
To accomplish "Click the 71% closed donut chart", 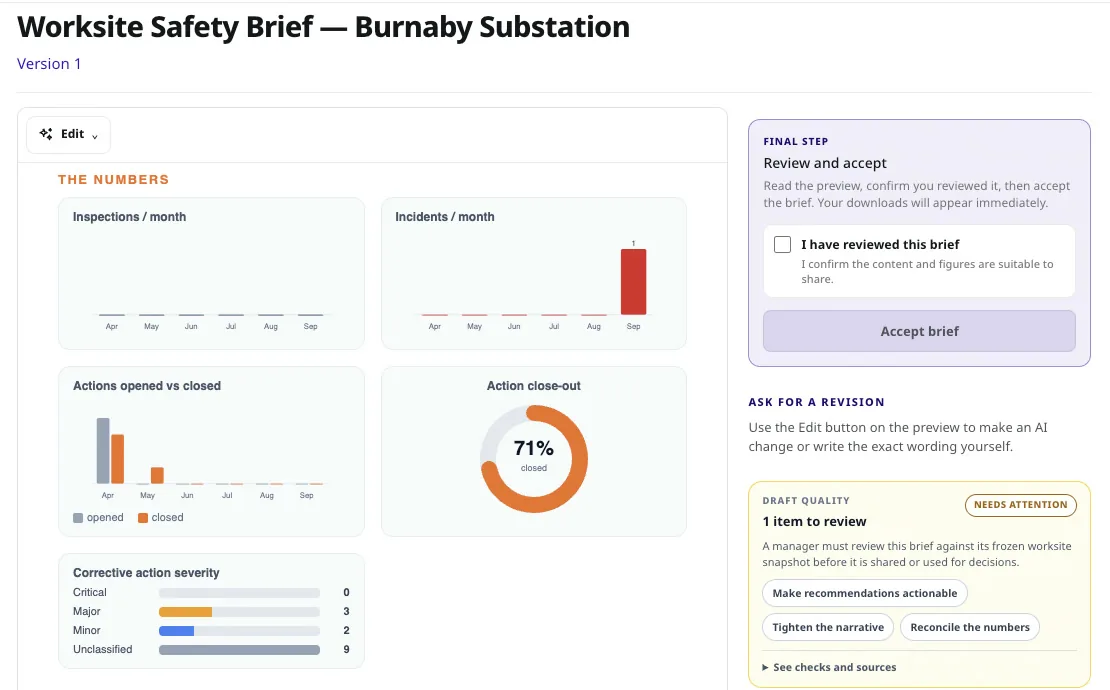I will tap(534, 459).
